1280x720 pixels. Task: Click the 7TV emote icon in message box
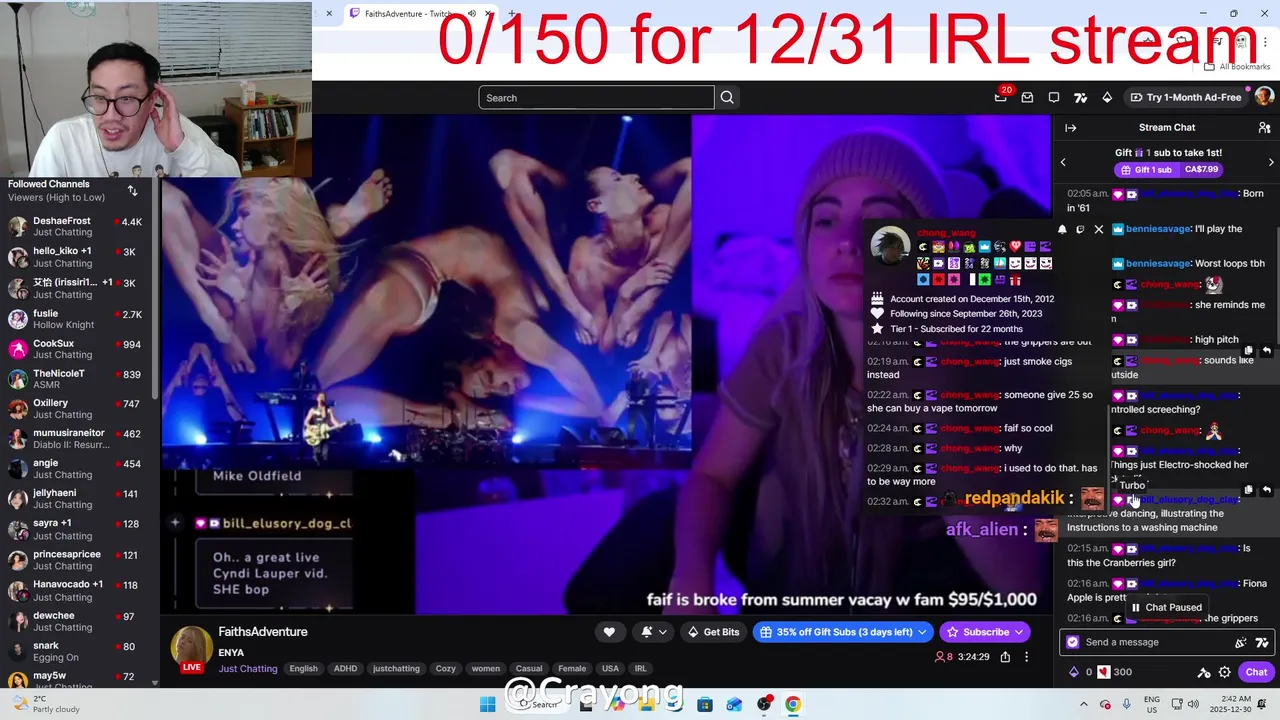coord(1261,643)
